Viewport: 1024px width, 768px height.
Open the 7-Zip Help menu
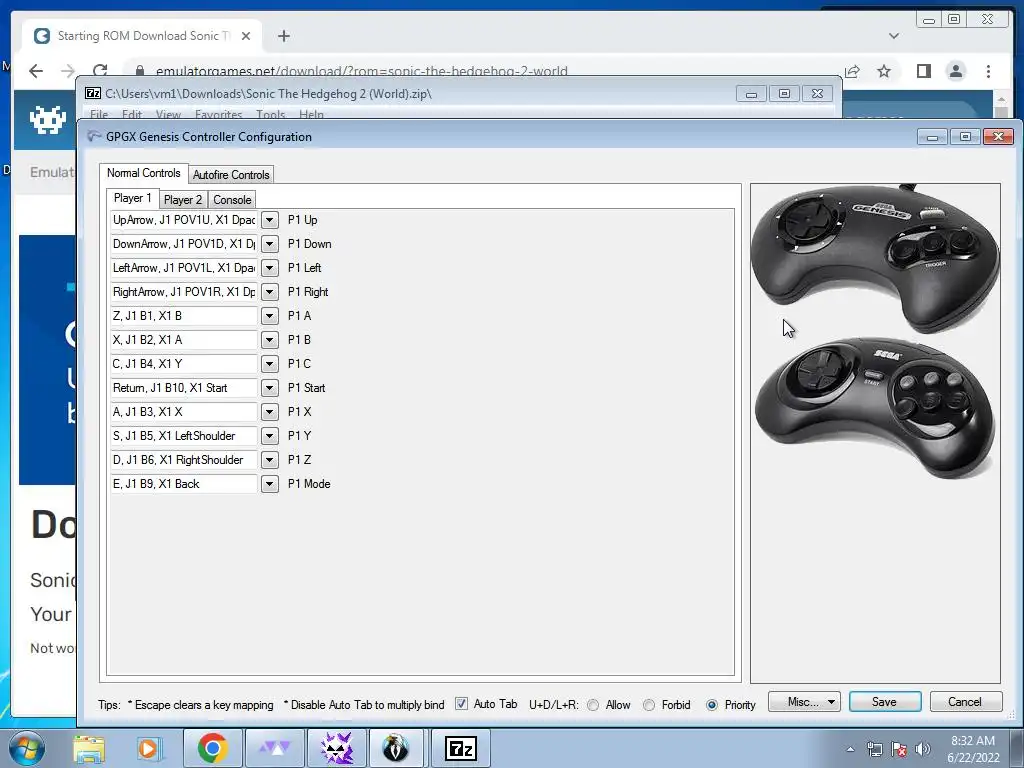(312, 114)
